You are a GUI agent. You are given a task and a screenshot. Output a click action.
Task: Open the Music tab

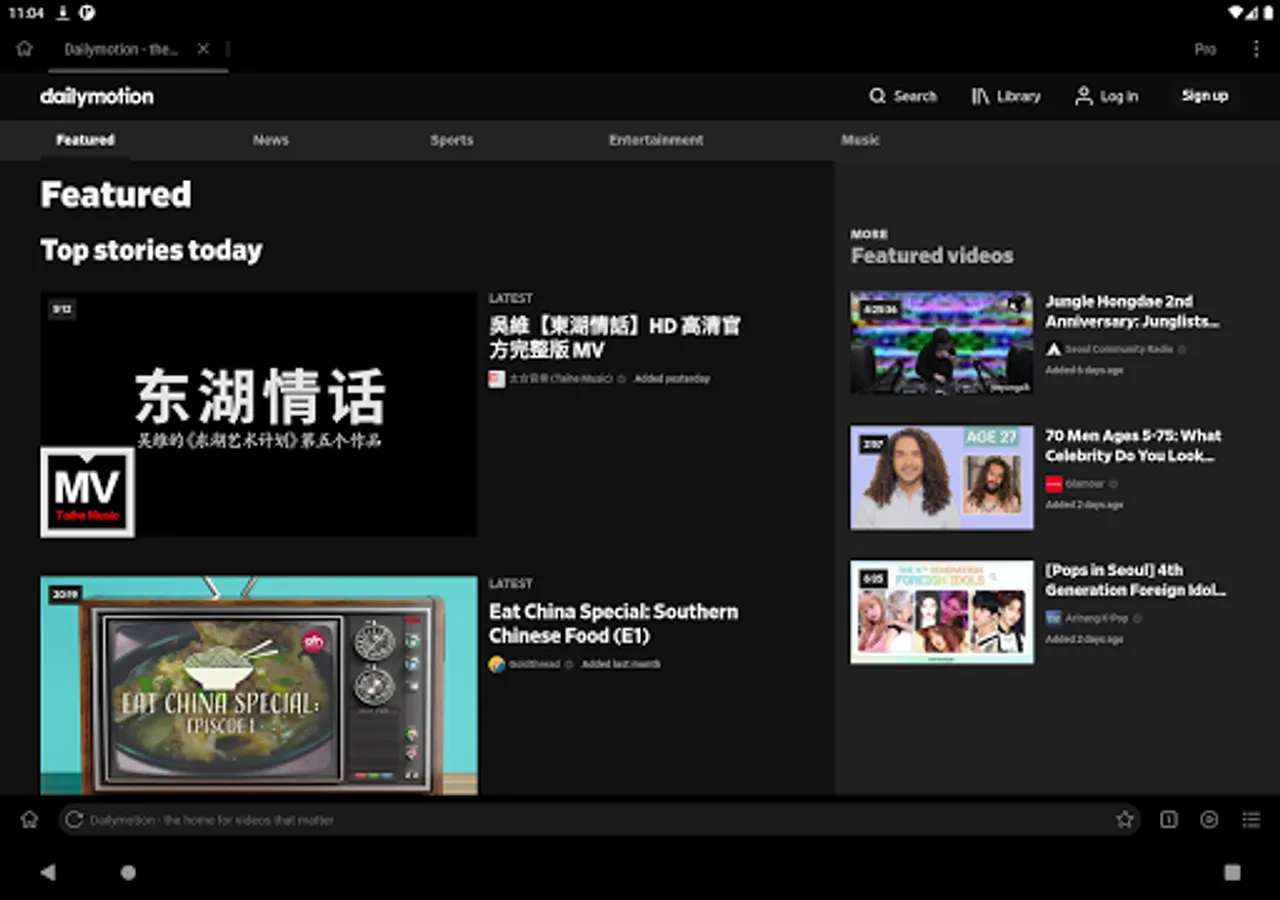coord(860,140)
